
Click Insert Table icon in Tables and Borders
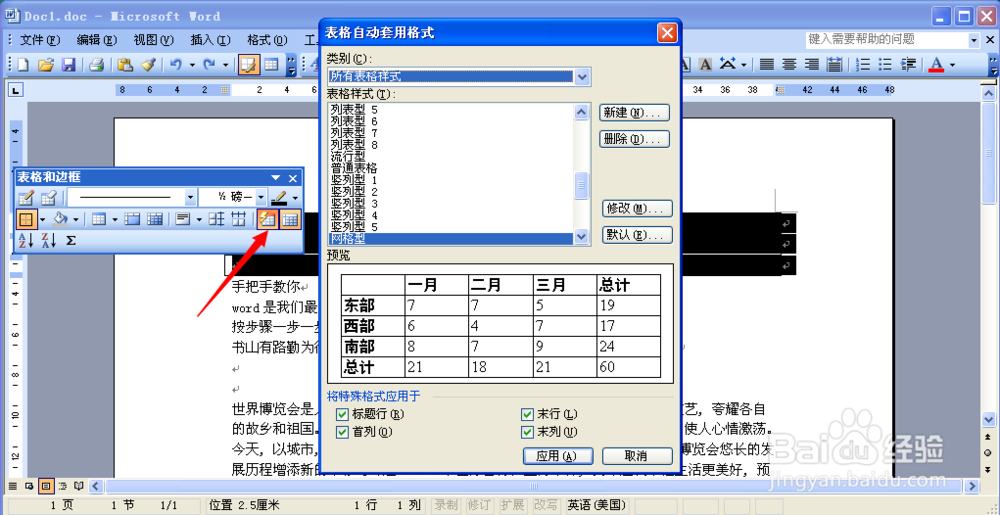pos(98,220)
